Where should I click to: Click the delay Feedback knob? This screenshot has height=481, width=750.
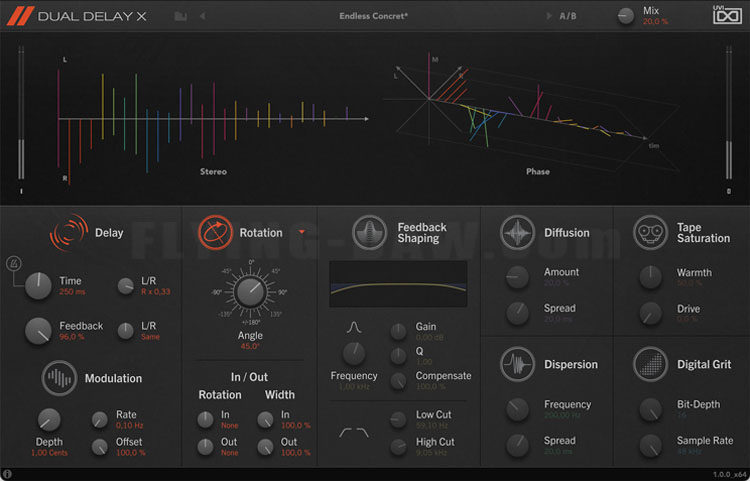pos(38,331)
